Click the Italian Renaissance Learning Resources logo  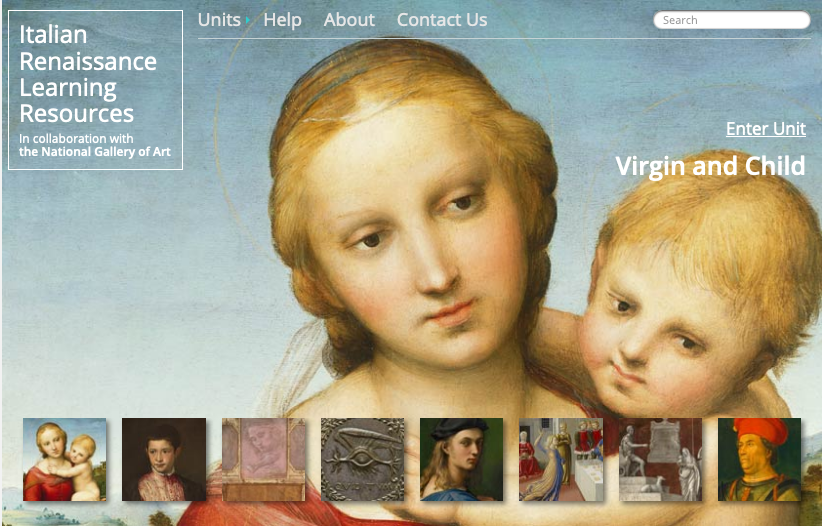95,90
